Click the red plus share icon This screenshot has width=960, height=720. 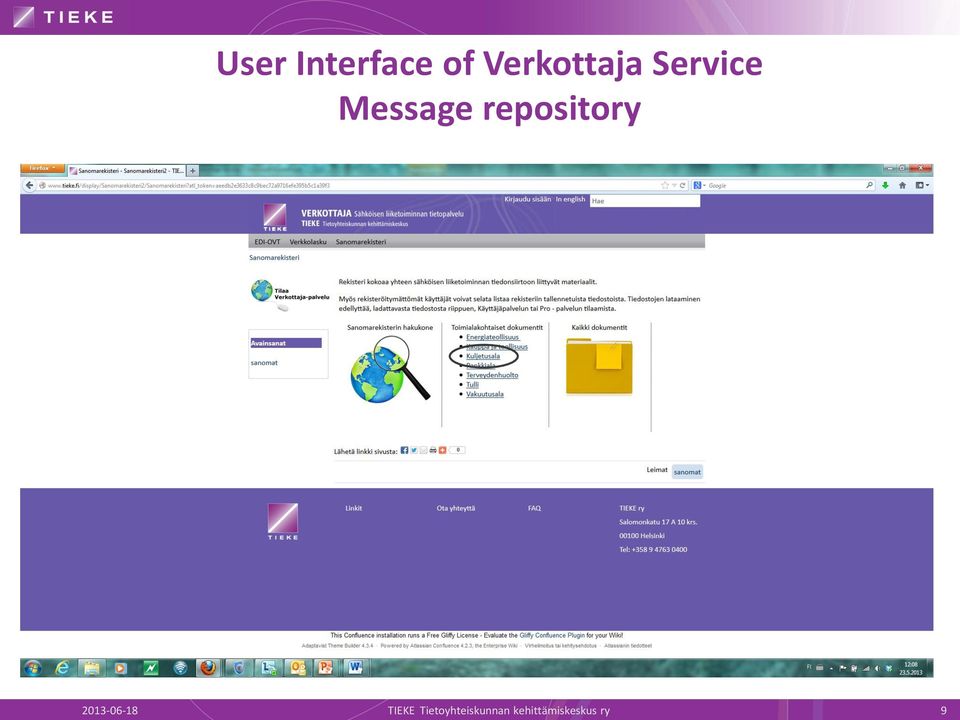(x=442, y=450)
